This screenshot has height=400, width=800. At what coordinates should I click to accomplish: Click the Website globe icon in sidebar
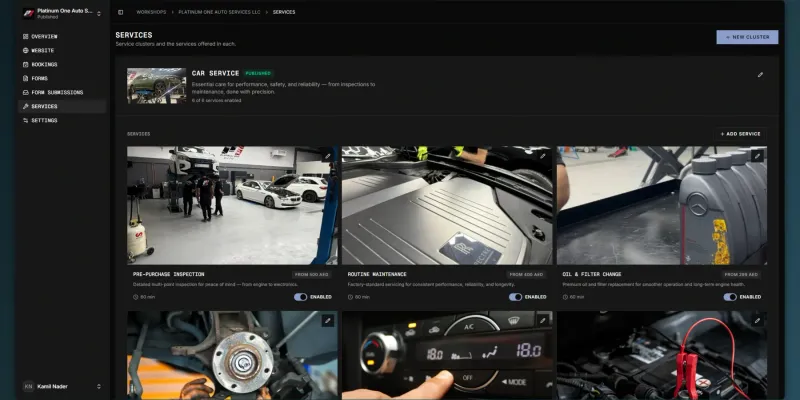(26, 51)
